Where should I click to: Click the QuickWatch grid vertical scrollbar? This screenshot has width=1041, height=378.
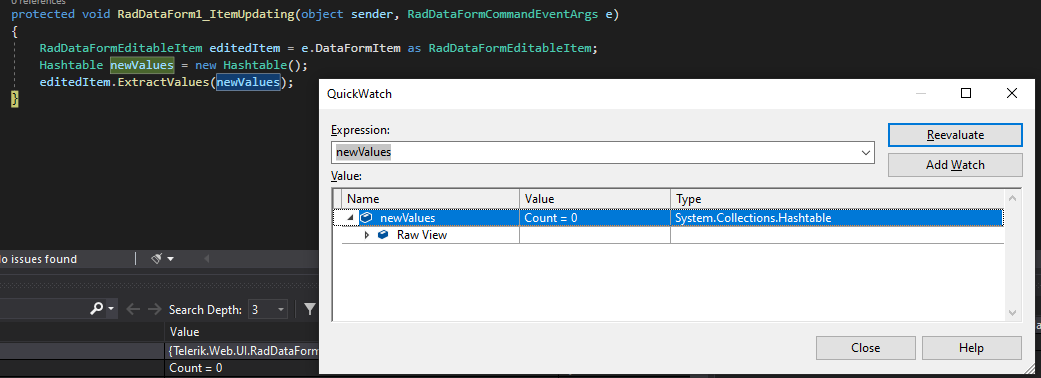pyautogui.click(x=1012, y=255)
